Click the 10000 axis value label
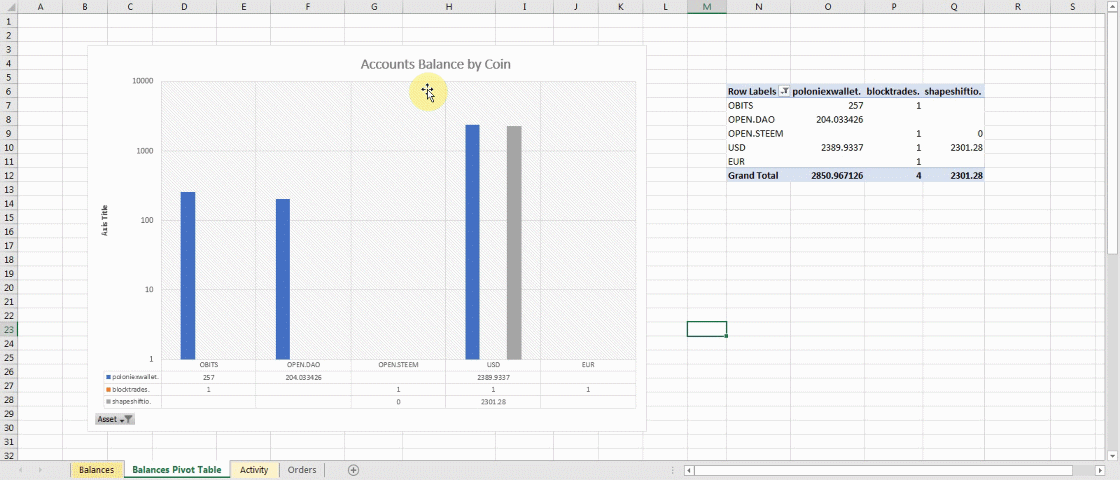This screenshot has width=1120, height=480. pos(143,81)
